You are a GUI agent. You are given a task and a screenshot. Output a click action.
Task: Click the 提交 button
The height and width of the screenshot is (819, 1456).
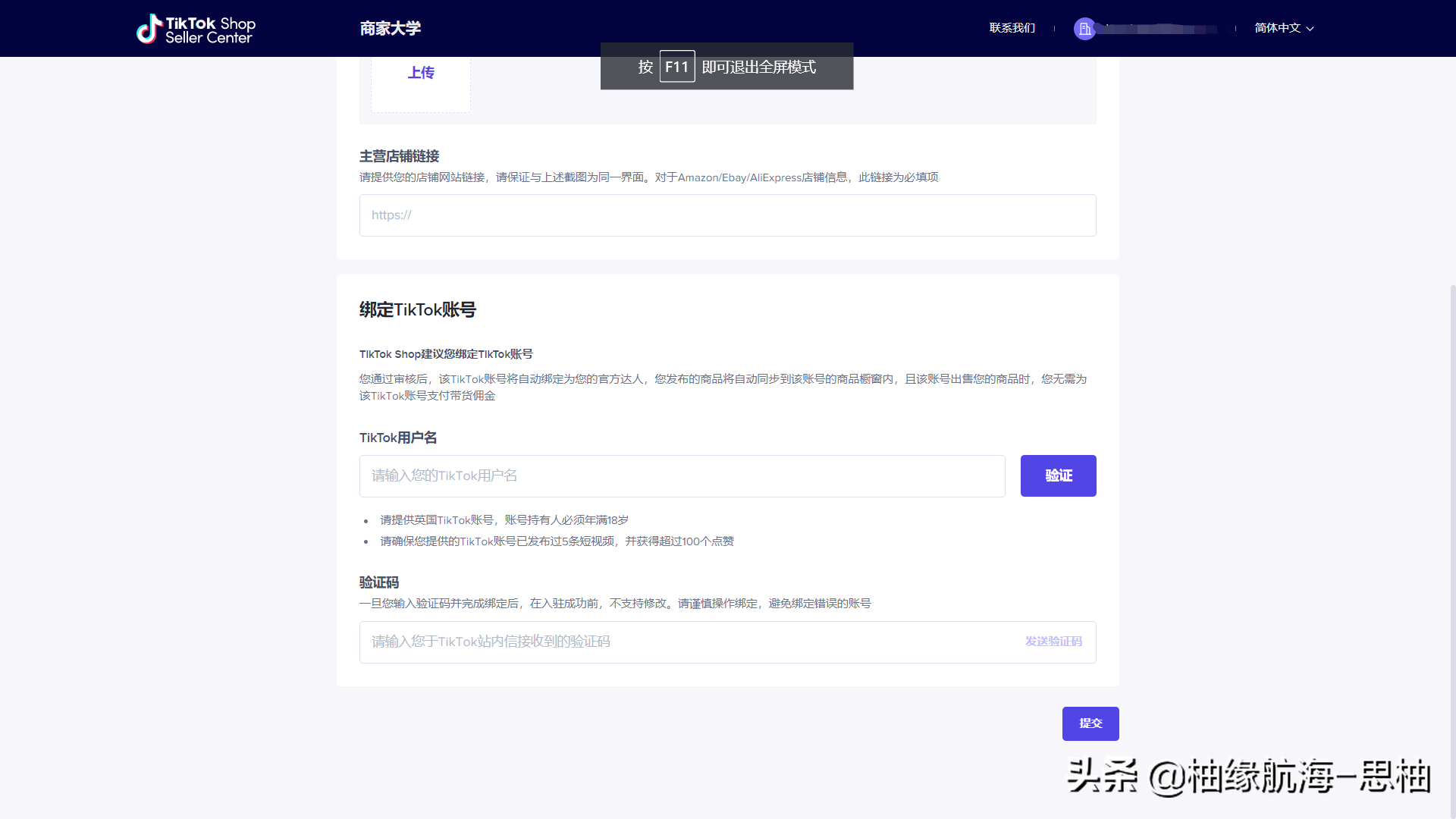1090,723
